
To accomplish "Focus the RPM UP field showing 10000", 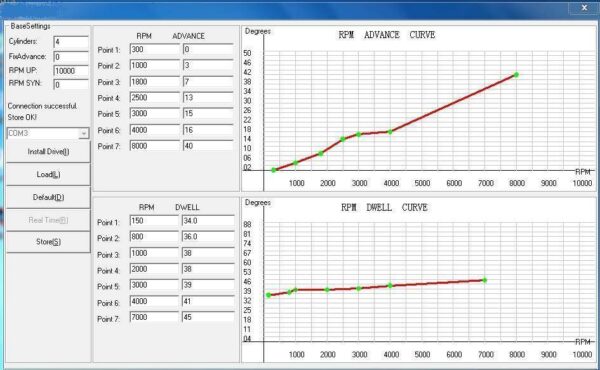I will (71, 71).
